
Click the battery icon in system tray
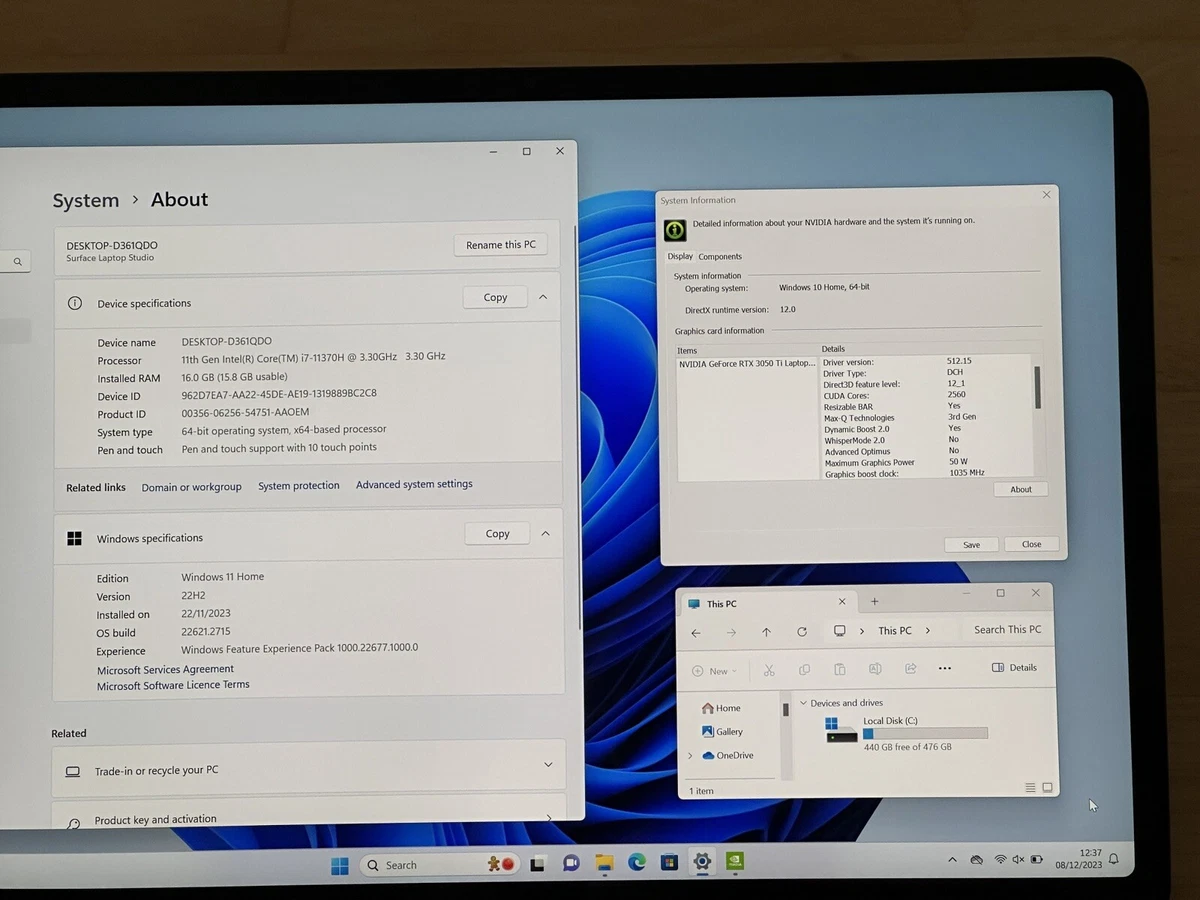1037,860
